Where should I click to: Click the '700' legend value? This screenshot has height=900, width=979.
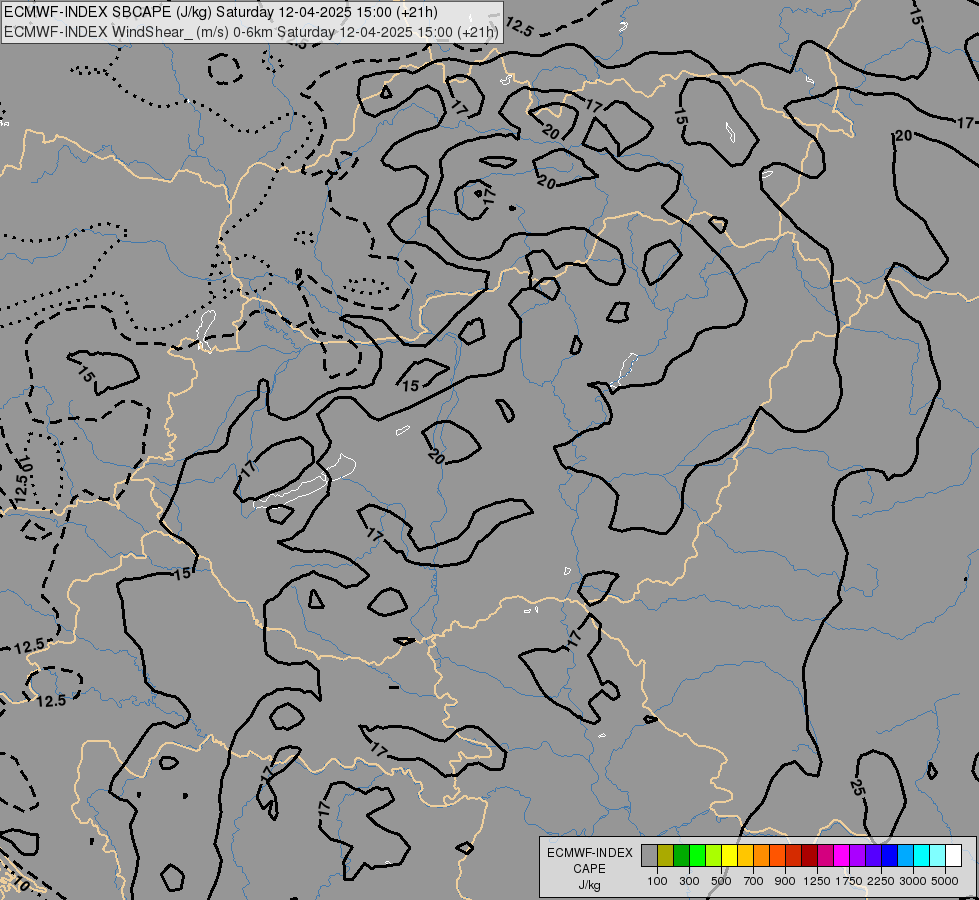[754, 881]
